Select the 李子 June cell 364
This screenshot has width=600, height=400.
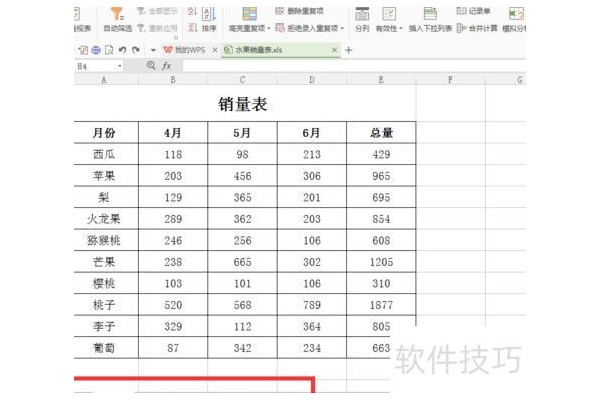click(x=311, y=327)
